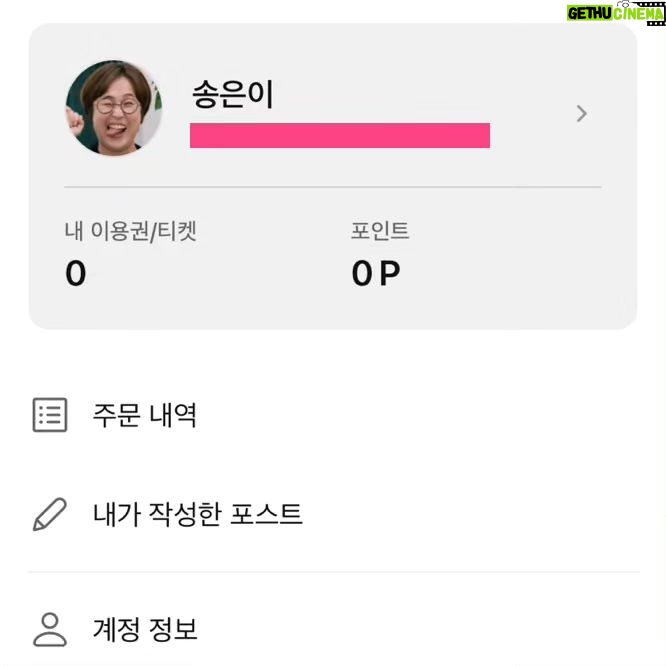The width and height of the screenshot is (666, 666).
Task: Click the word GETHU in the watermark
Action: 589,14
